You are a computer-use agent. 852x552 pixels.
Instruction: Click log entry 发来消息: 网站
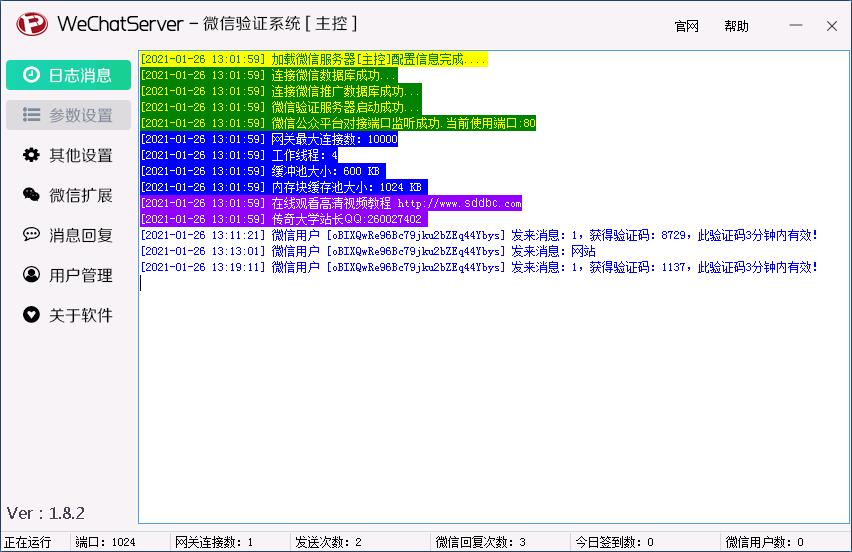coord(368,251)
